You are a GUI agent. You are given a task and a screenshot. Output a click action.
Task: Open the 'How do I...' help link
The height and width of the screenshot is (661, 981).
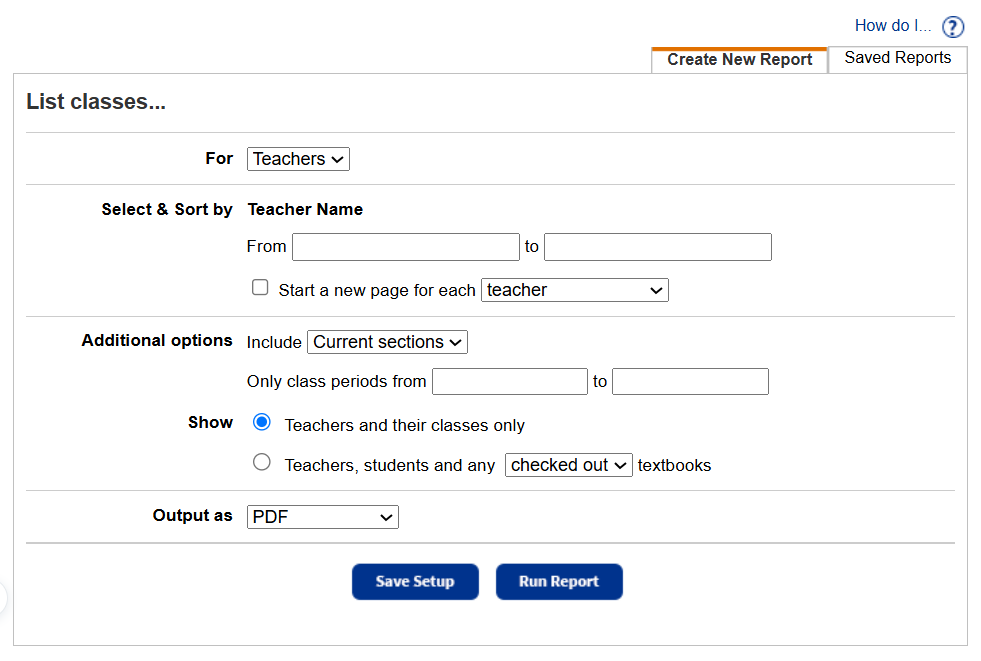(892, 26)
